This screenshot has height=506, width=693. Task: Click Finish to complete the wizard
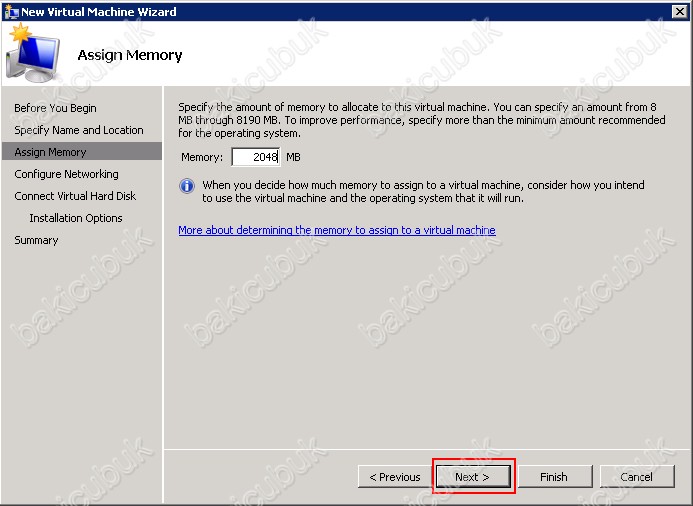pyautogui.click(x=555, y=476)
